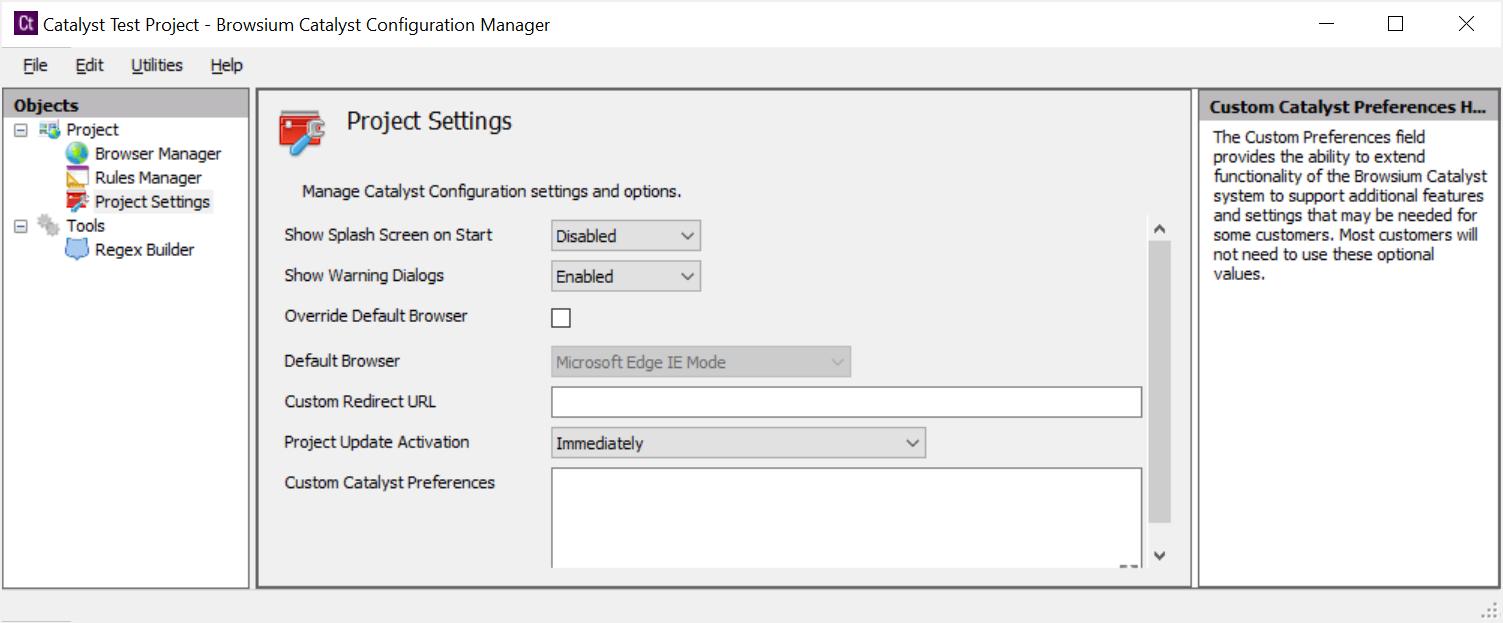Click the Custom Redirect URL field
The width and height of the screenshot is (1503, 623).
(x=845, y=401)
